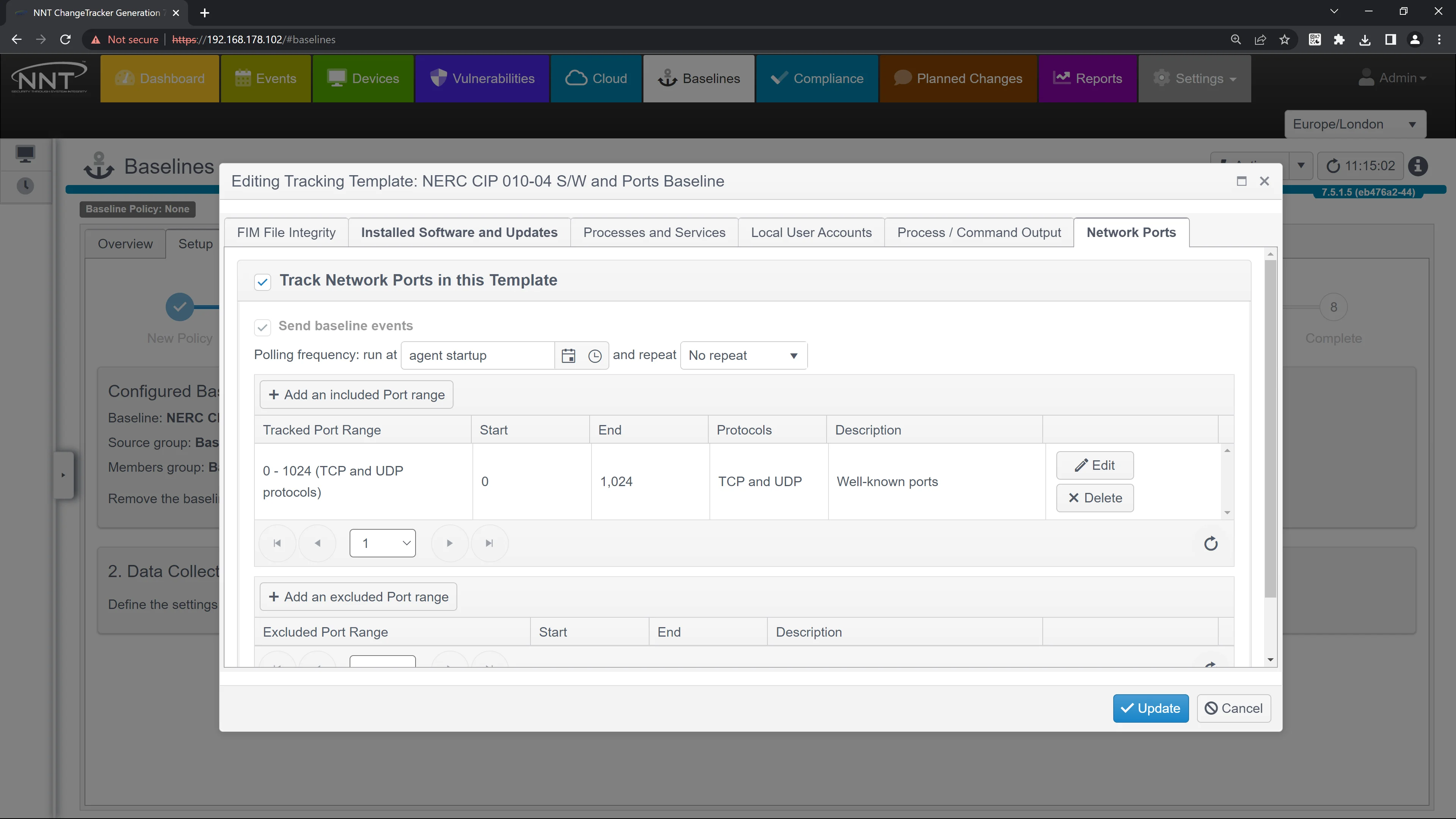Open the Dashboard navigation item

click(159, 78)
